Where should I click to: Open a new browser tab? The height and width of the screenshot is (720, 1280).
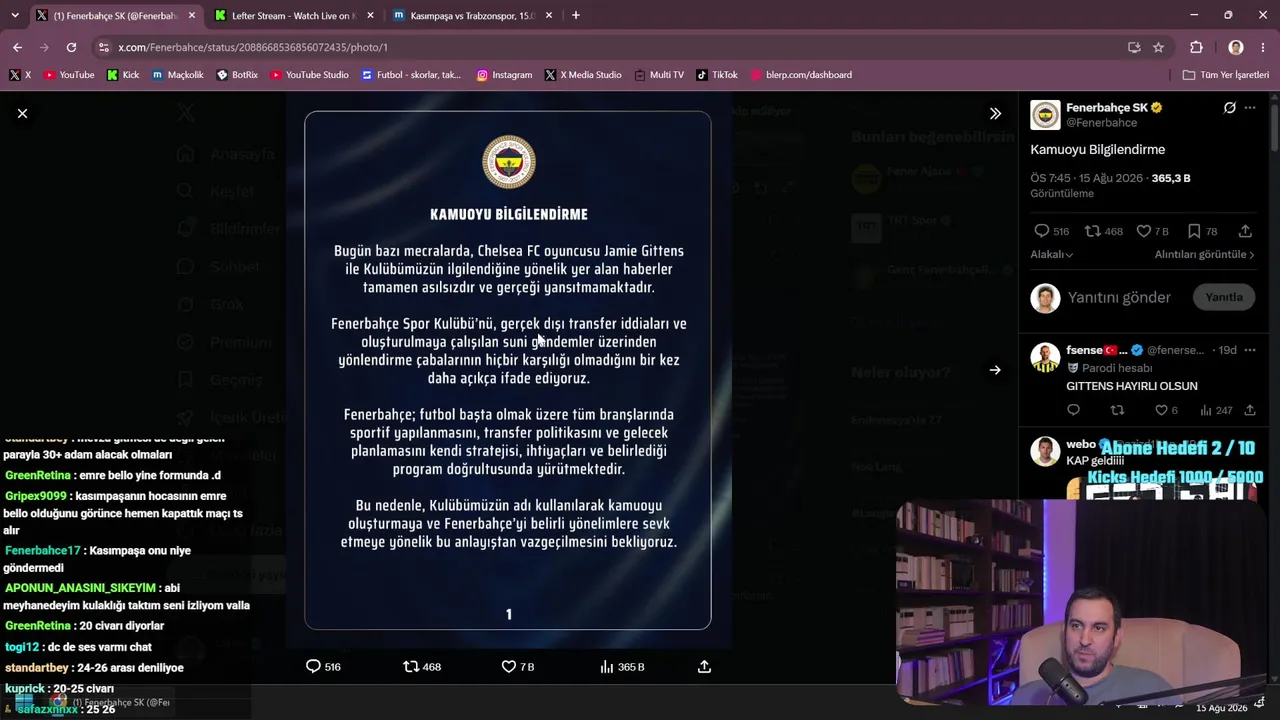[x=576, y=16]
